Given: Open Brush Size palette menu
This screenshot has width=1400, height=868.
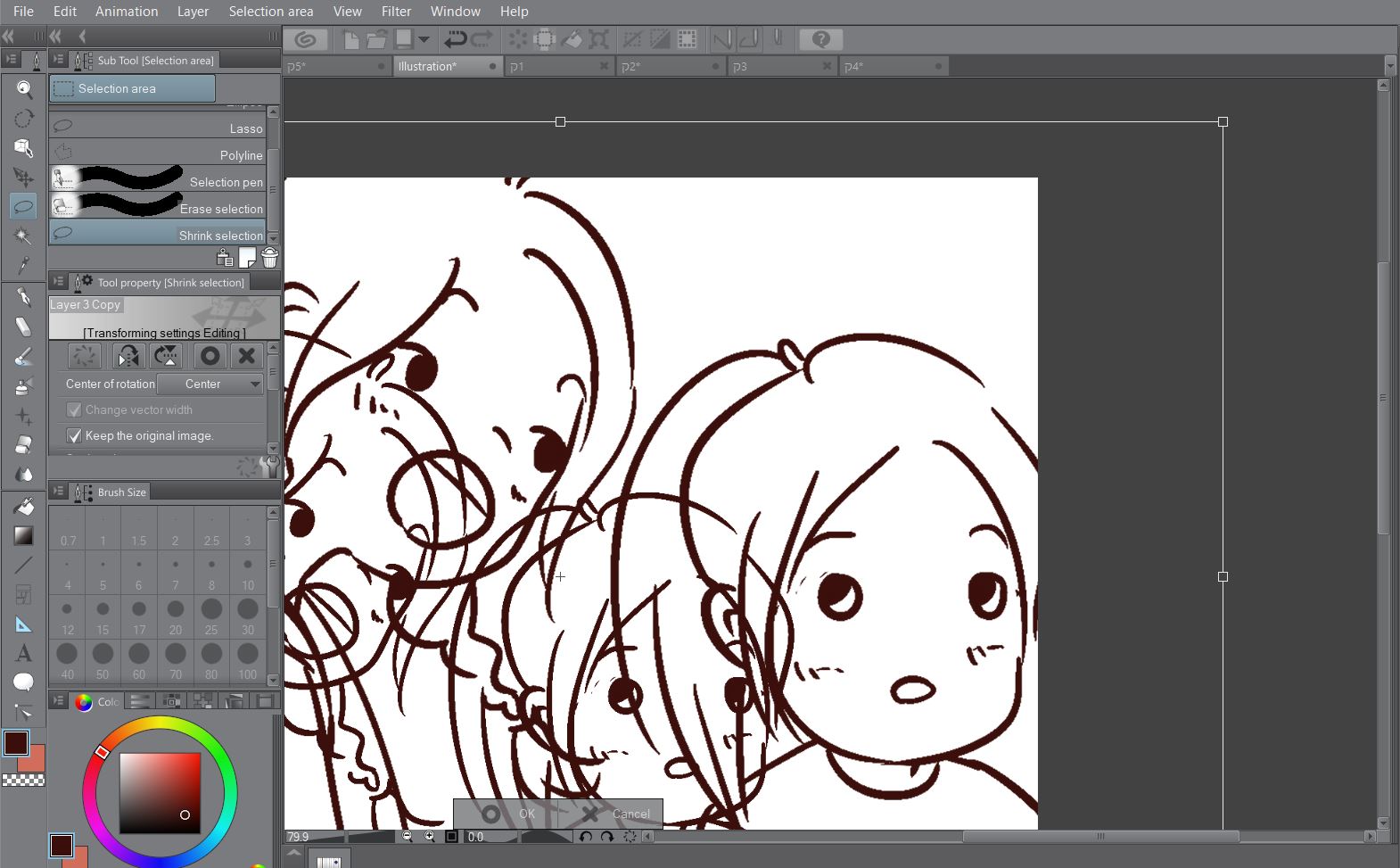Looking at the screenshot, I should [58, 492].
